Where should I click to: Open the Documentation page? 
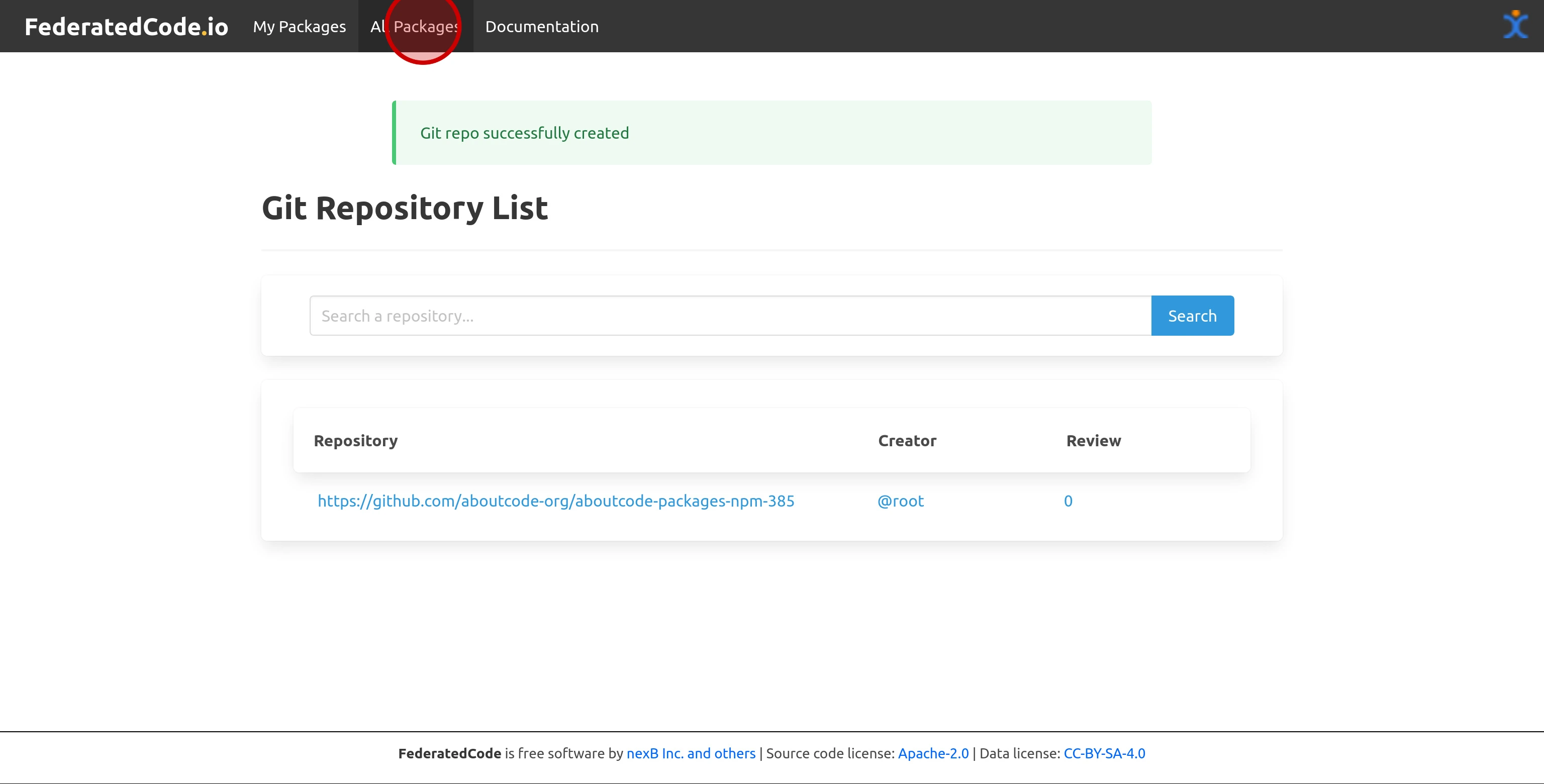pos(542,26)
